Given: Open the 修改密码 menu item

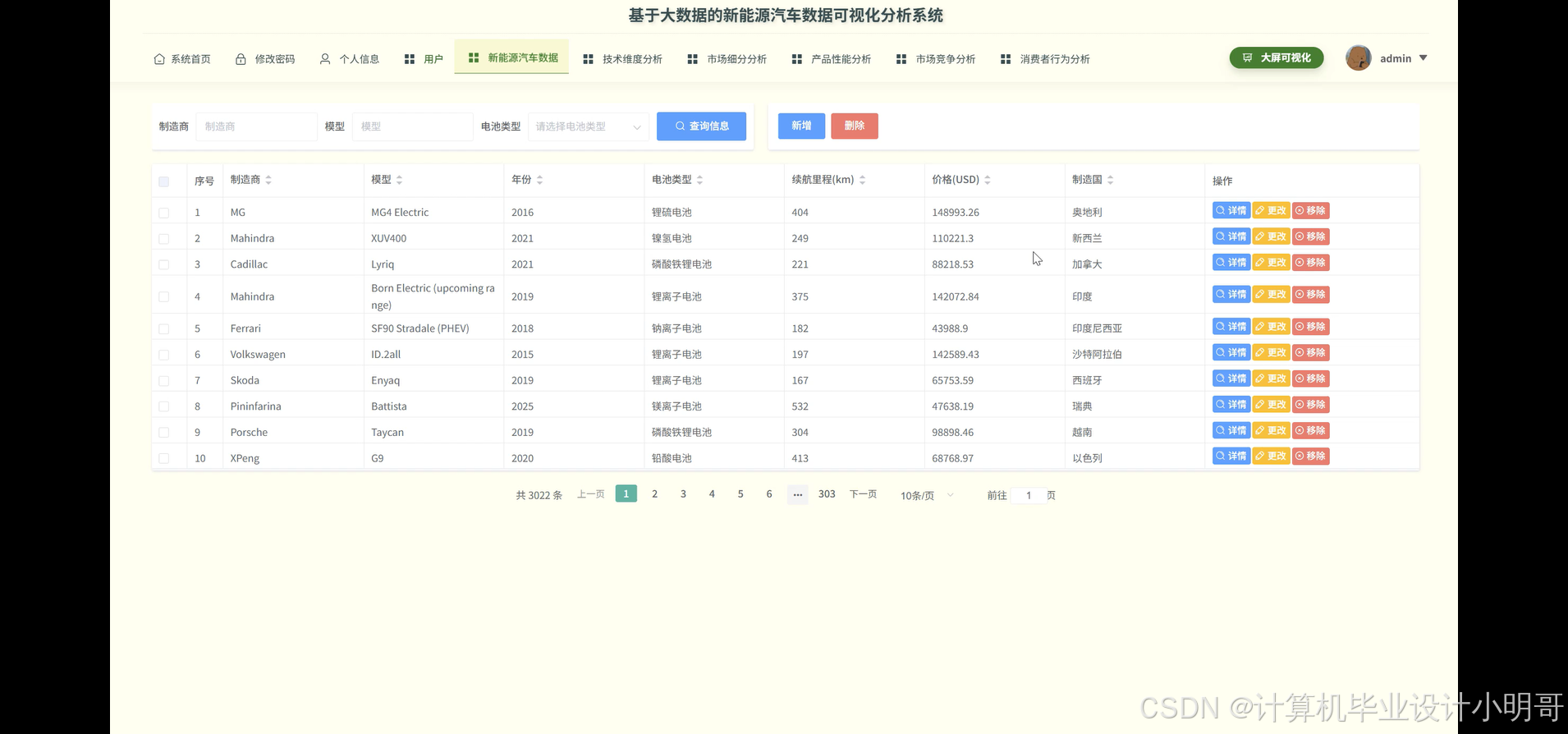Looking at the screenshot, I should click(265, 59).
